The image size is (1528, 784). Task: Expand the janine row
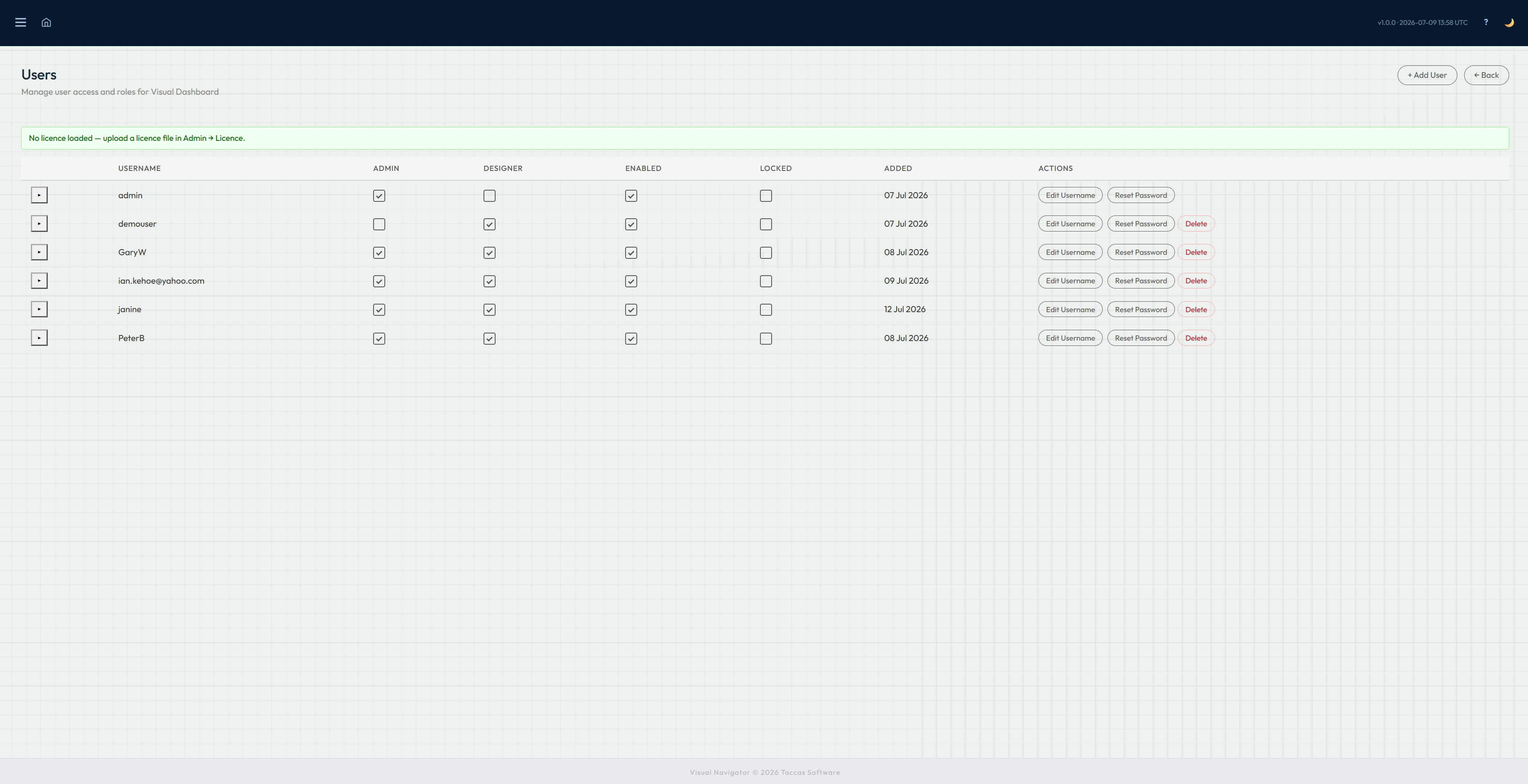tap(39, 309)
